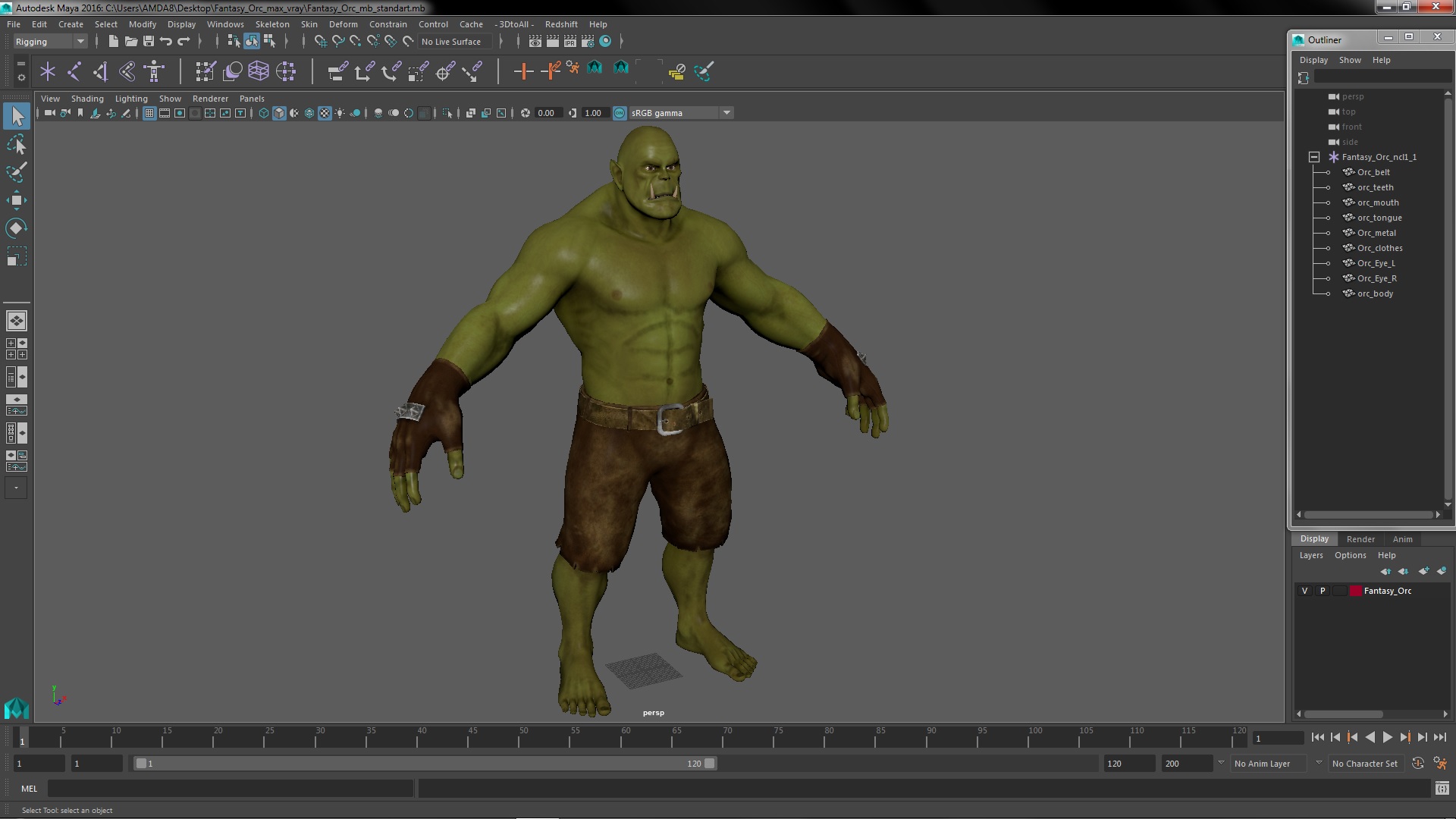Click the Open Scene folder icon
This screenshot has width=1456, height=819.
pos(130,42)
